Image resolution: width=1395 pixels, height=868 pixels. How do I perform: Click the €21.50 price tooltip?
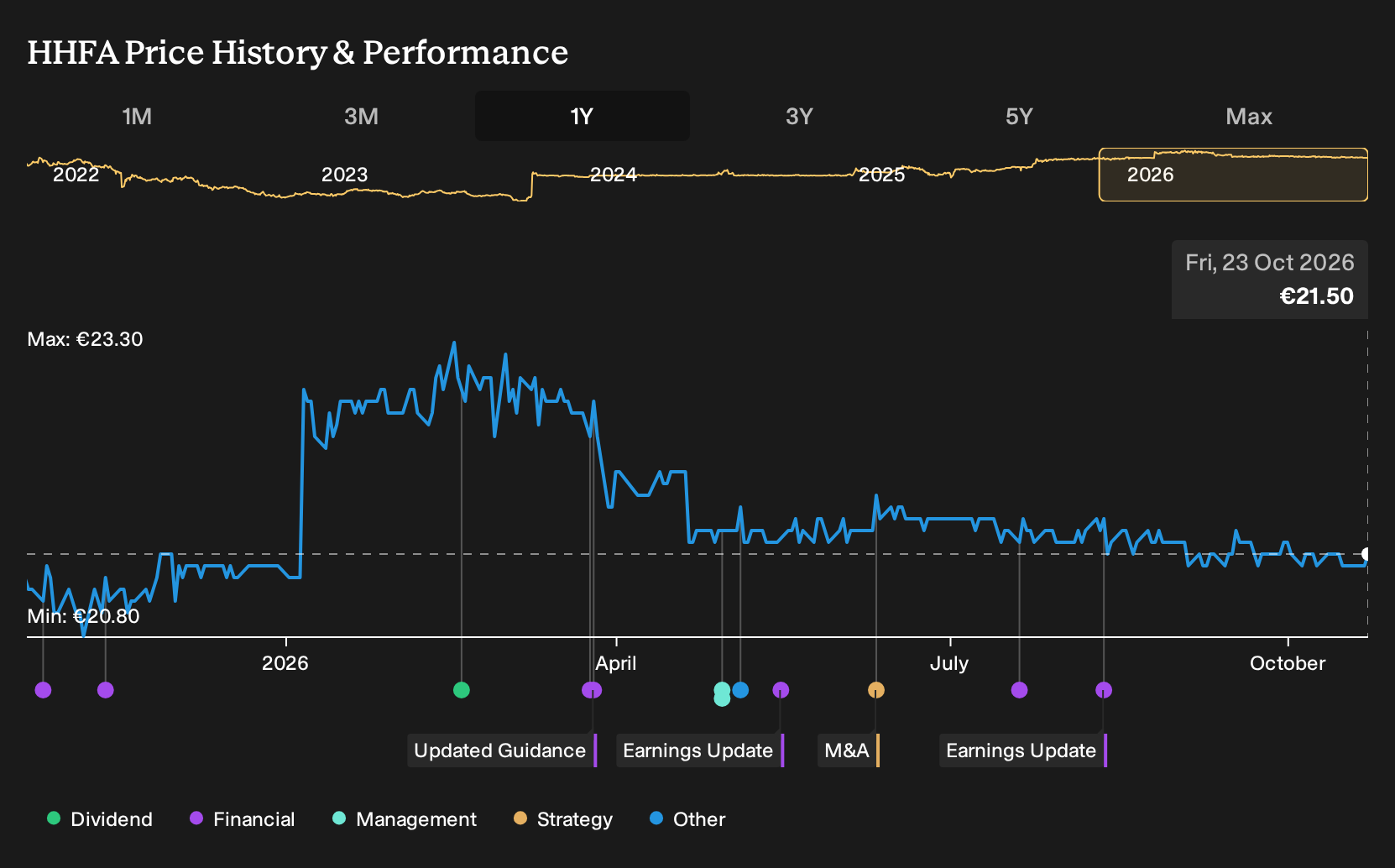point(1270,280)
